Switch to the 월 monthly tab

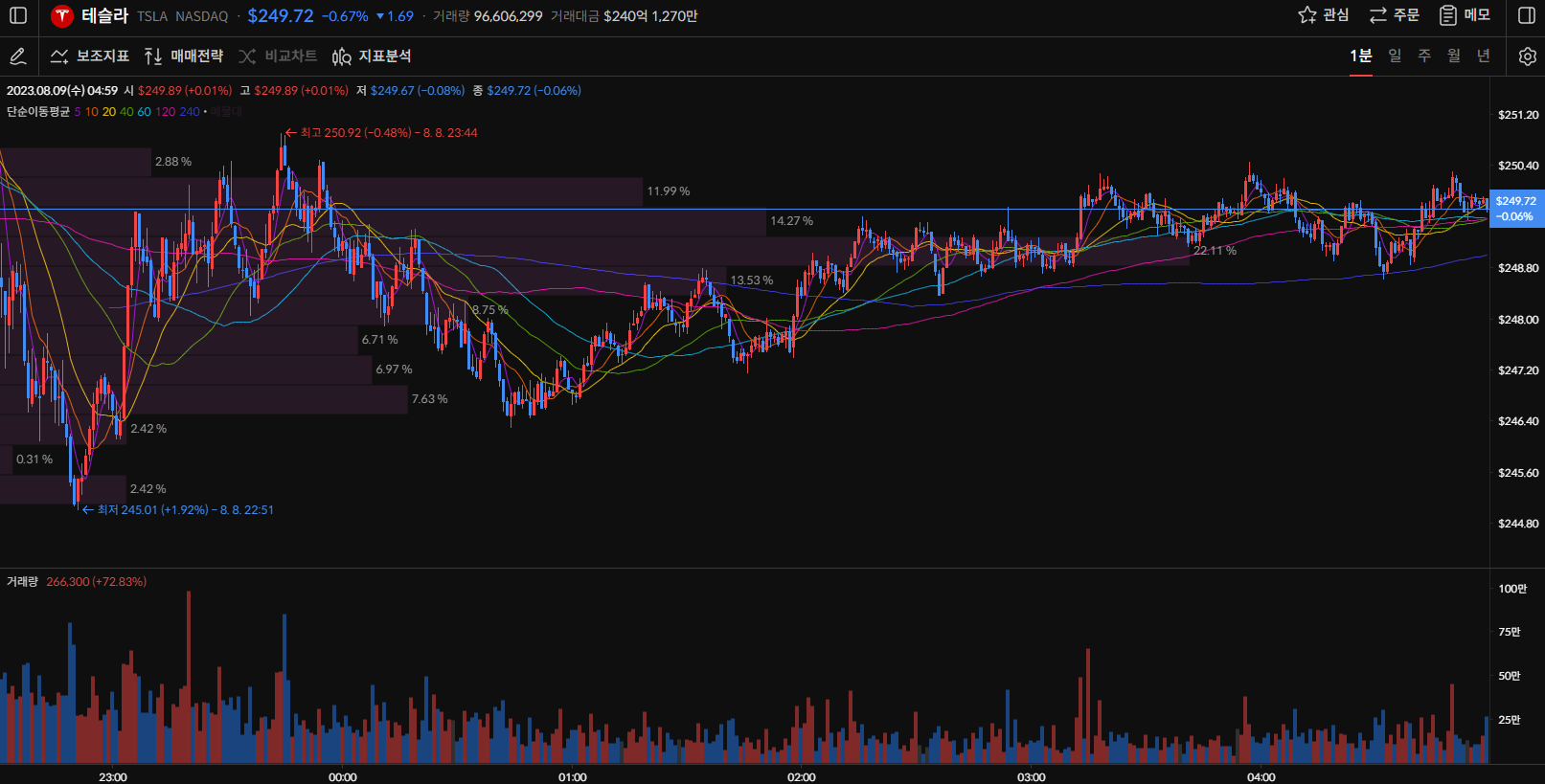(x=1454, y=56)
